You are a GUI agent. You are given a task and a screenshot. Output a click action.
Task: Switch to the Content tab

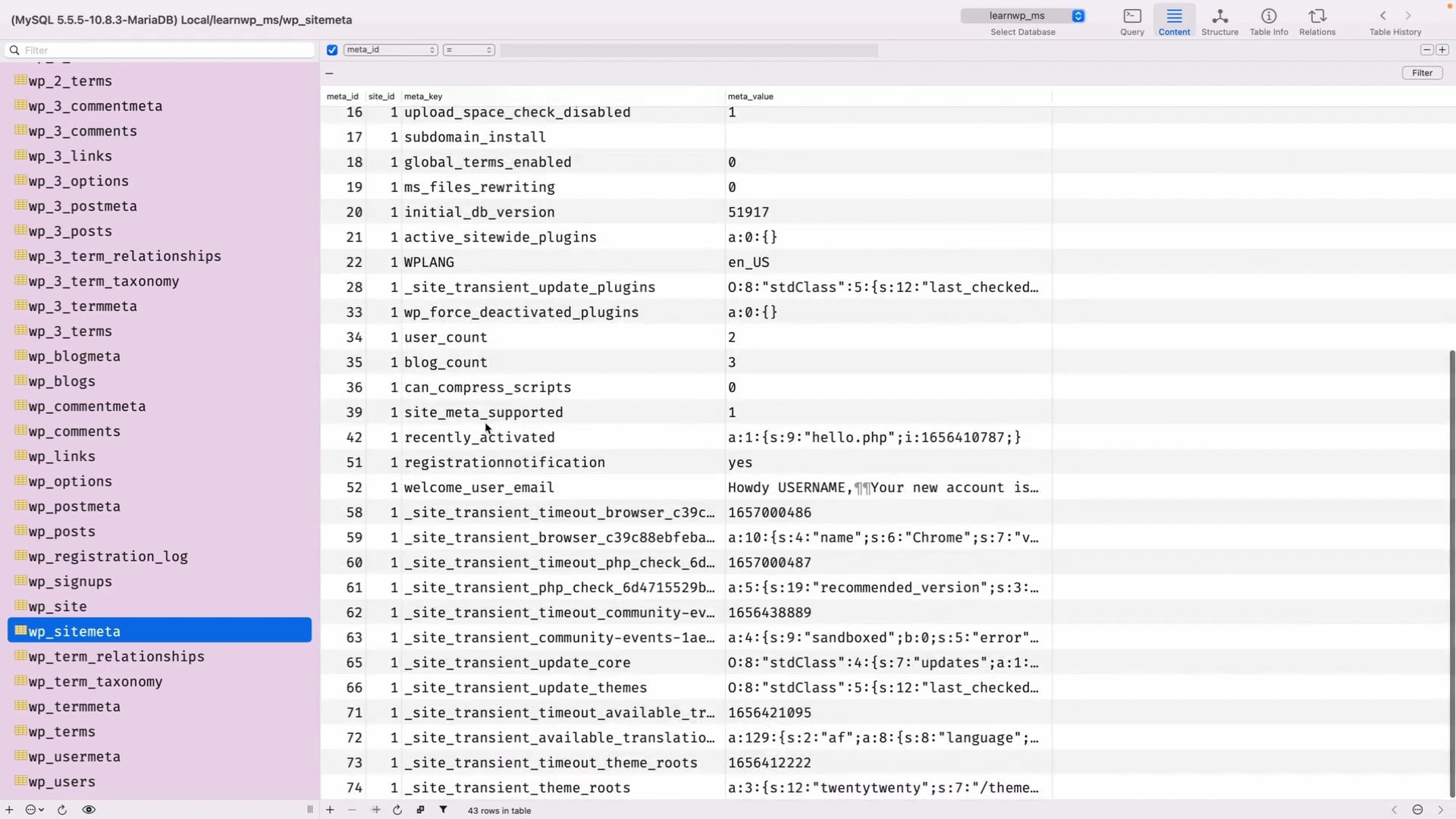point(1174,20)
